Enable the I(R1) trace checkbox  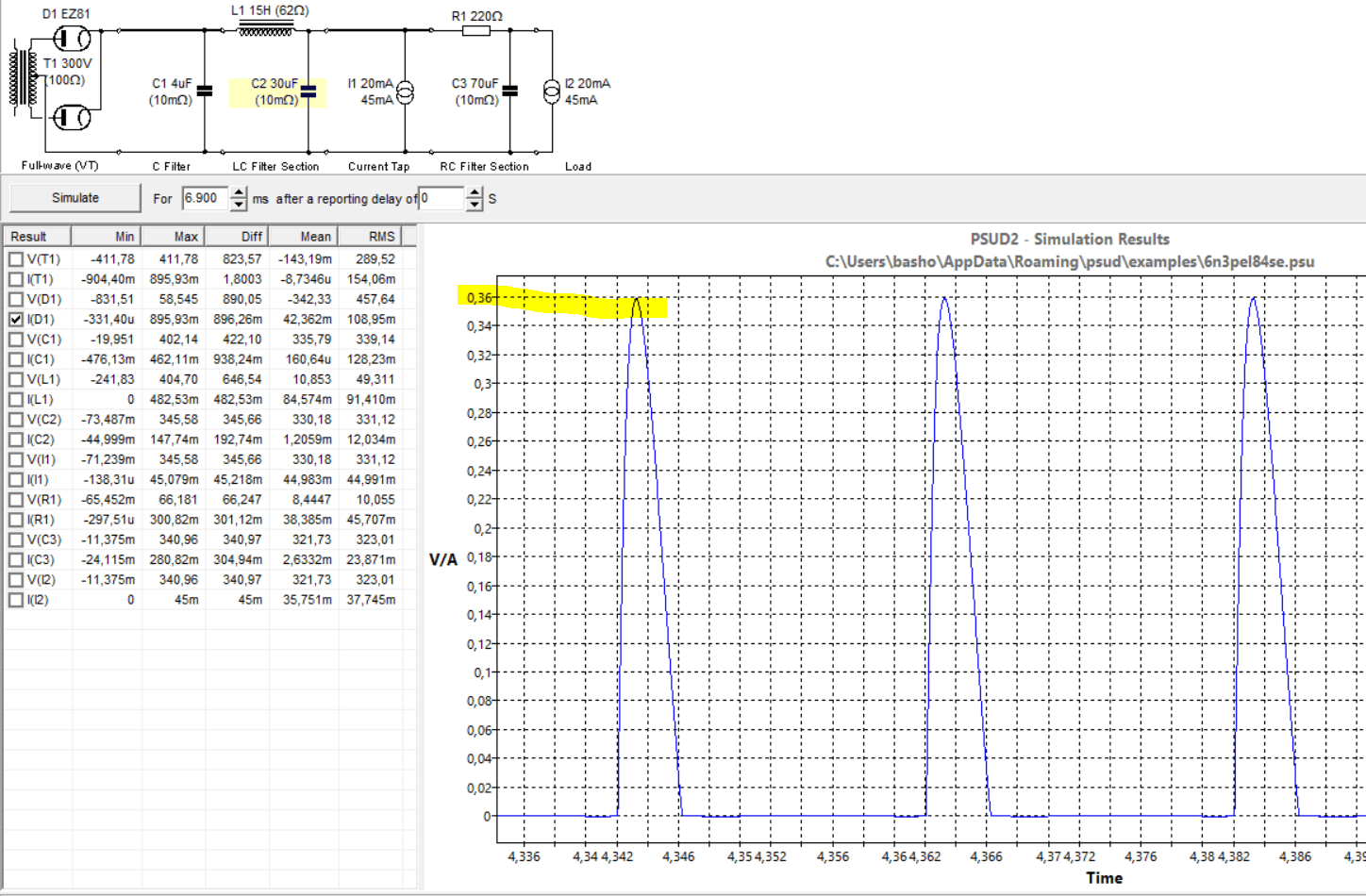point(16,520)
